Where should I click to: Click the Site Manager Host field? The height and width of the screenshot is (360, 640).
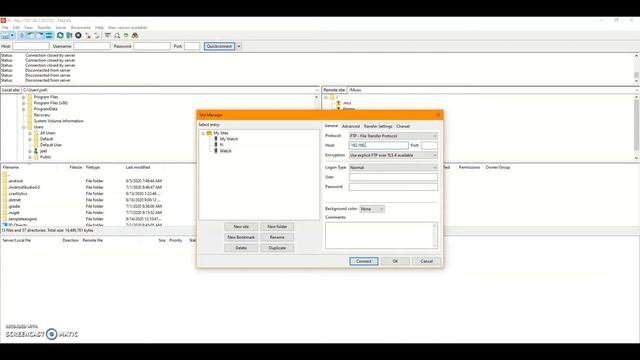(378, 145)
